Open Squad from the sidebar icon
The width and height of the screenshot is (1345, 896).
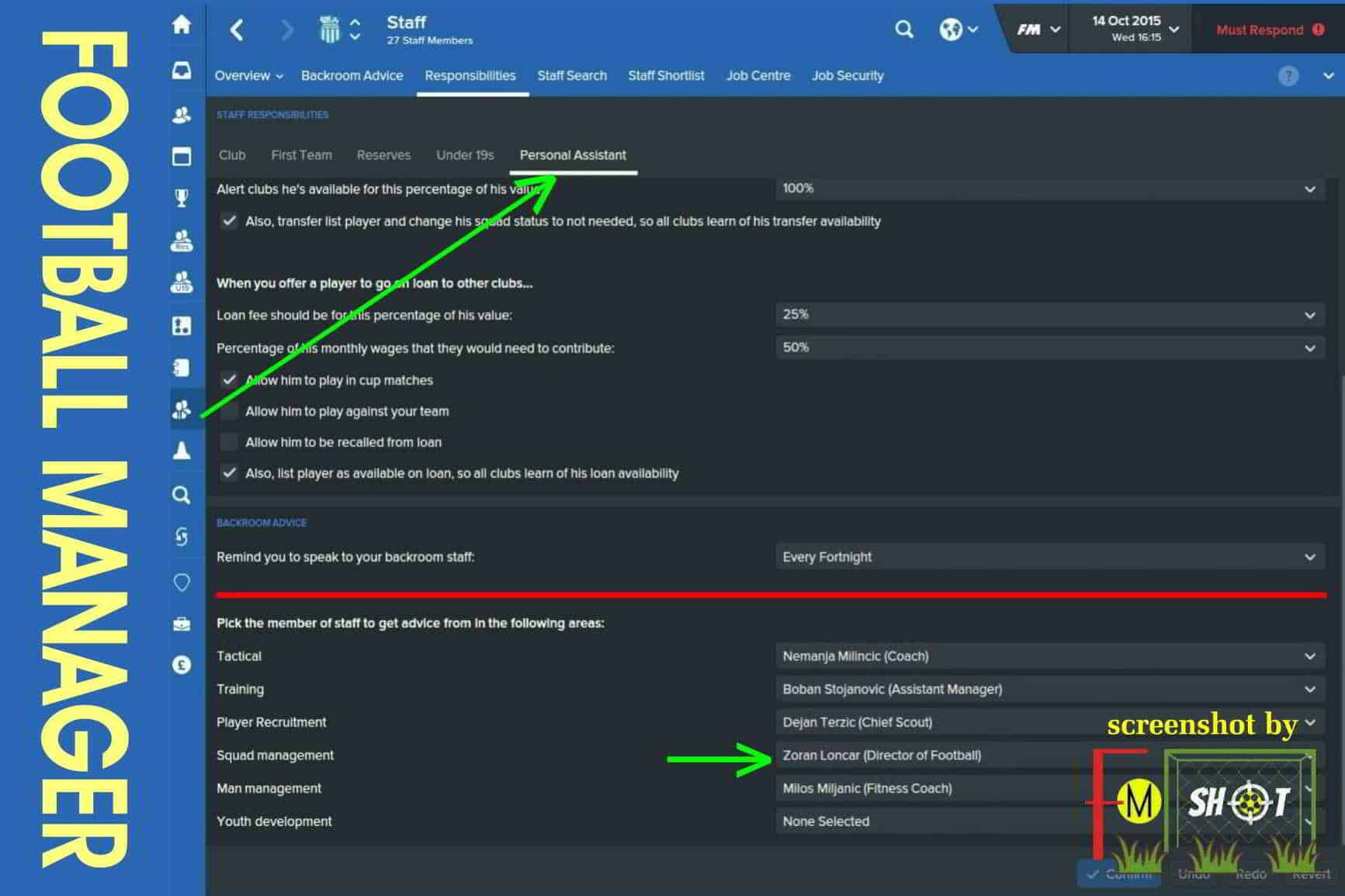click(x=182, y=116)
